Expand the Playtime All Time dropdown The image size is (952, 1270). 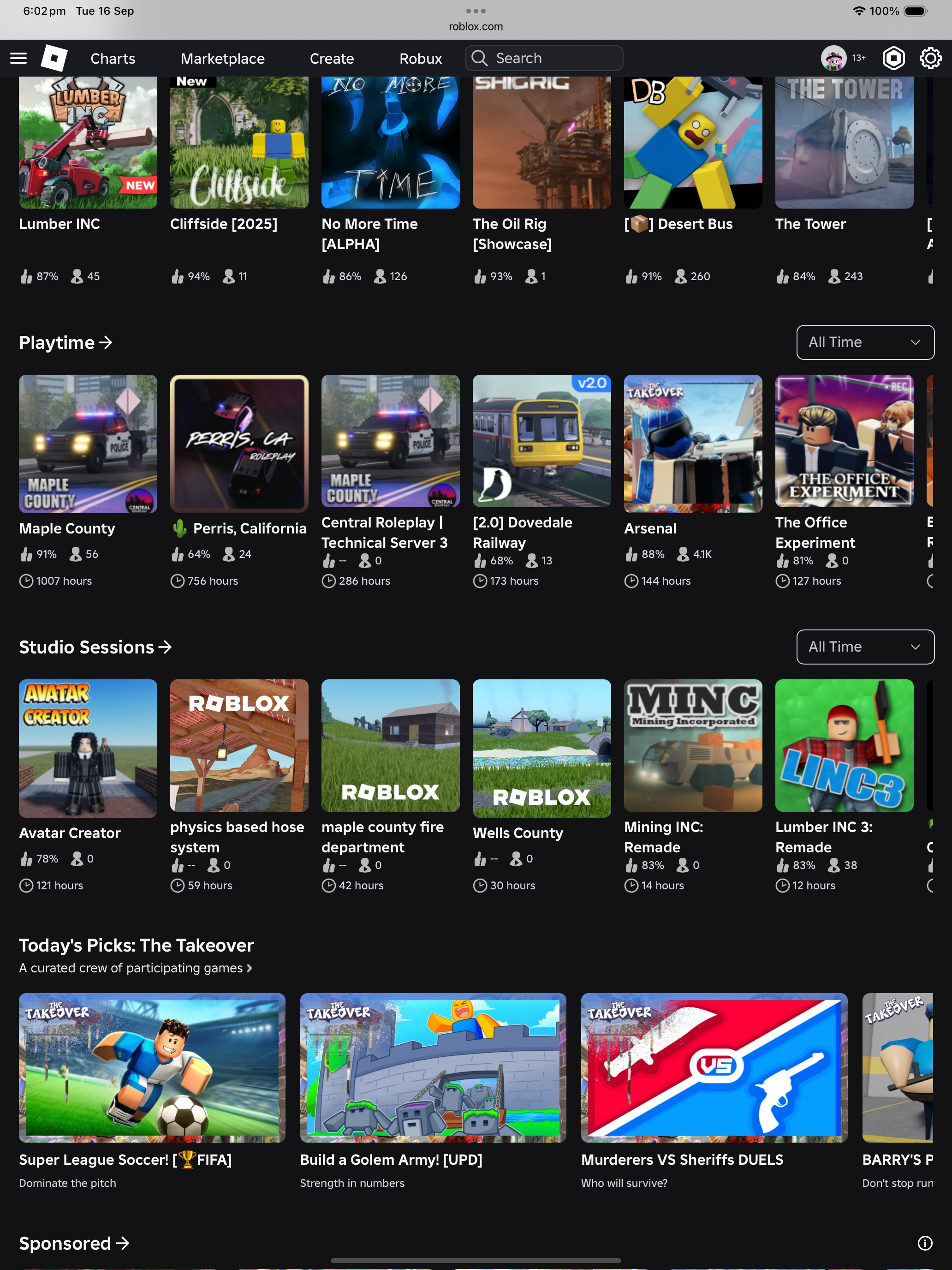[865, 342]
